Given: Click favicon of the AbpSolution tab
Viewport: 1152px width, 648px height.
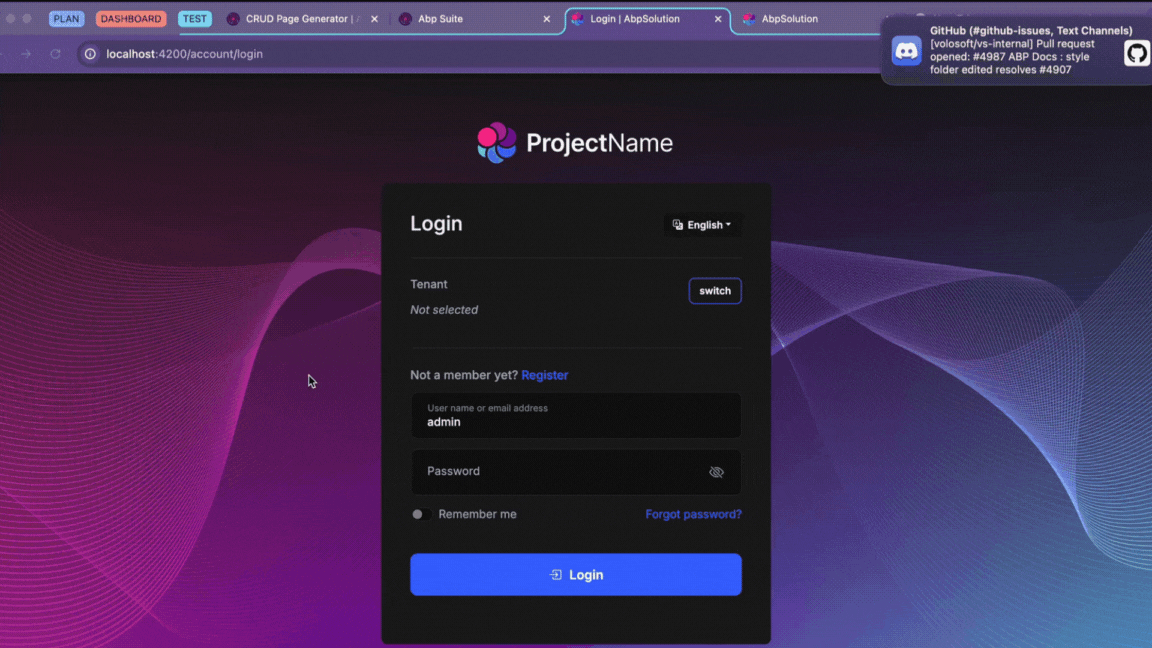Looking at the screenshot, I should pyautogui.click(x=749, y=19).
